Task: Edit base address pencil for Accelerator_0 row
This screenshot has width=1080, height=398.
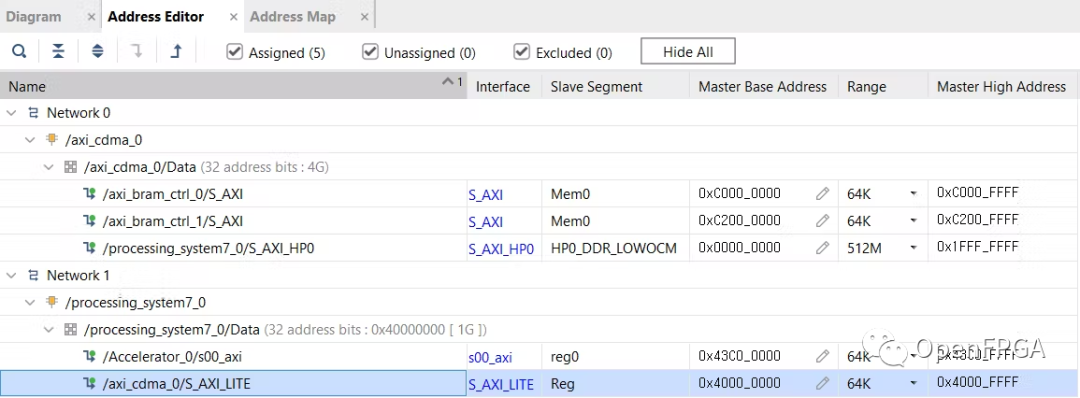Action: pyautogui.click(x=822, y=356)
